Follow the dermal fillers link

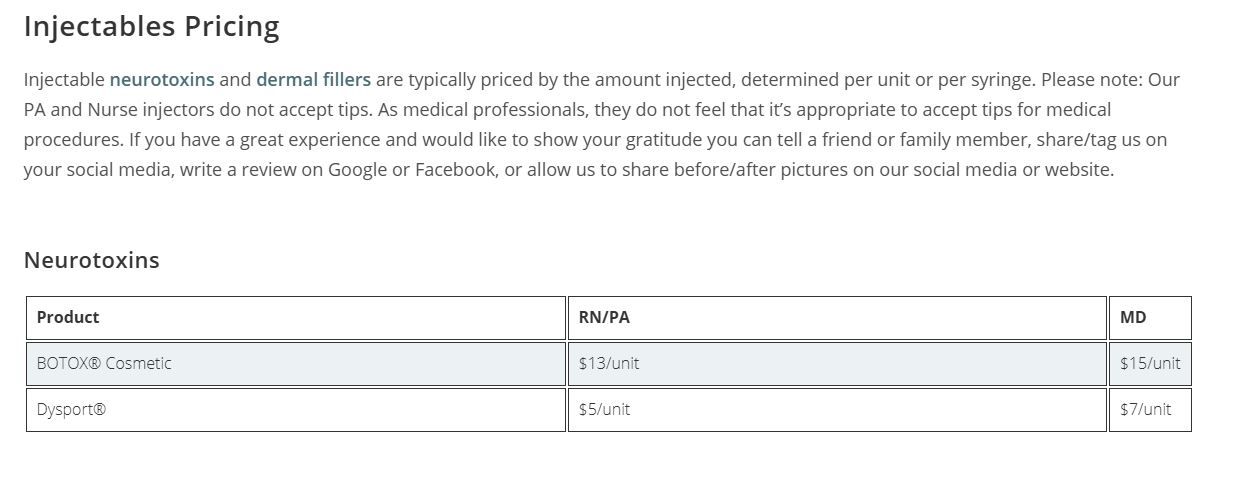(x=313, y=79)
